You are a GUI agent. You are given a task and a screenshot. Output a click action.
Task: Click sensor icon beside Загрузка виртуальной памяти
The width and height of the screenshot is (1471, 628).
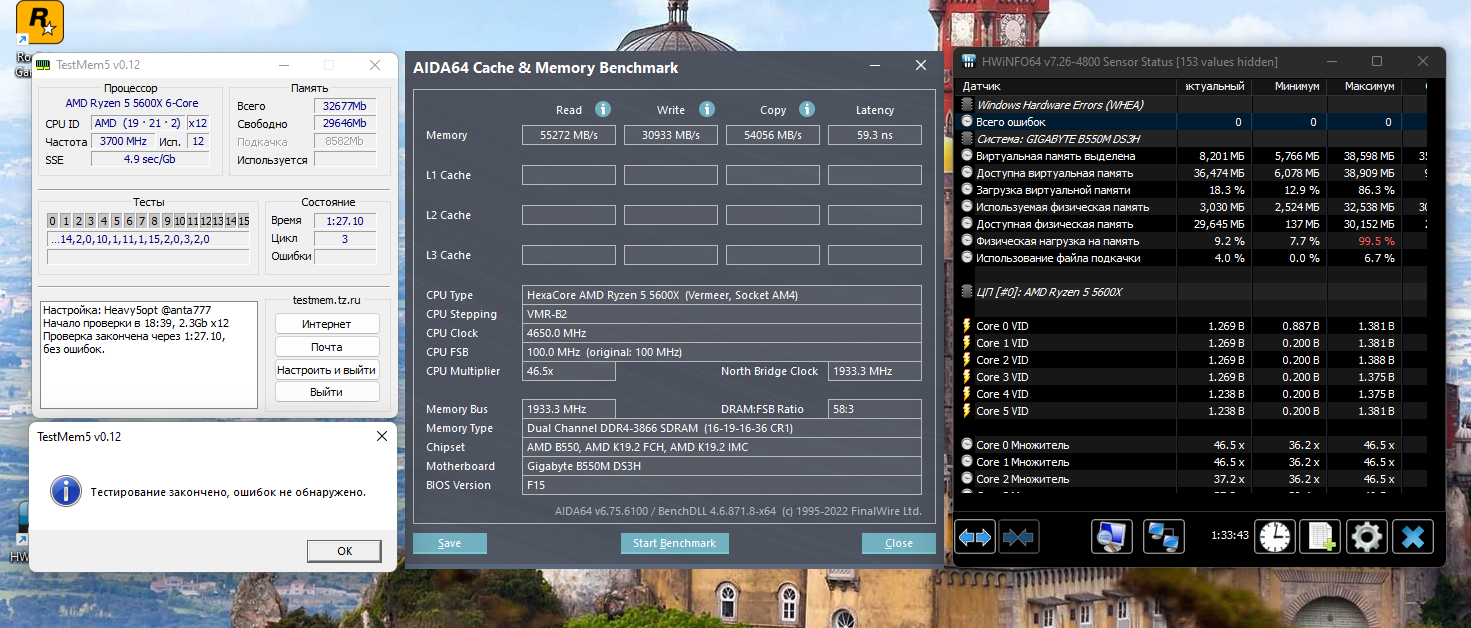click(966, 189)
